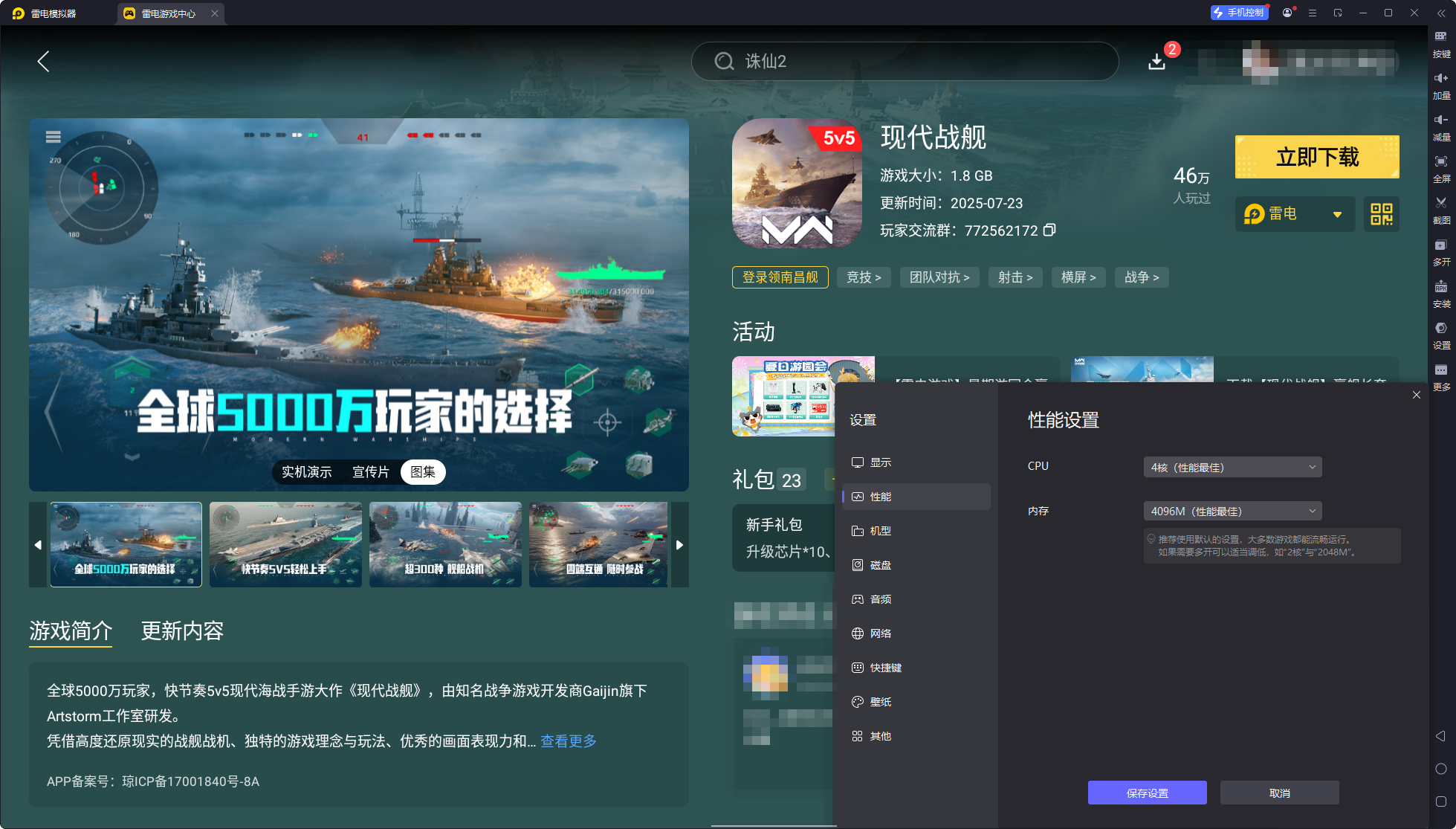The height and width of the screenshot is (829, 1456).
Task: Click the back arrow icon
Action: pos(44,61)
